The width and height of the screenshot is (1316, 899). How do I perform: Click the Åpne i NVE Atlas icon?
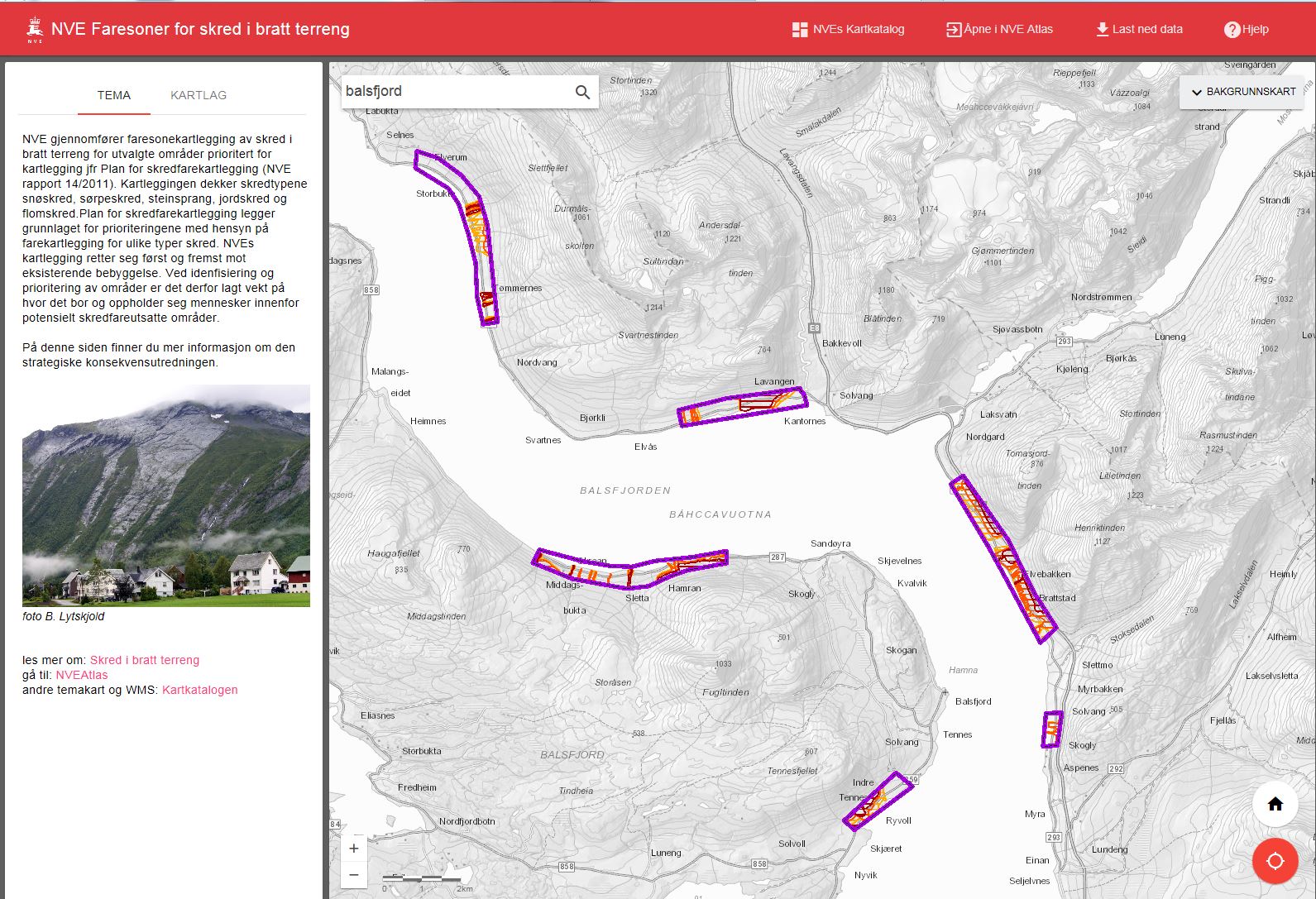(955, 30)
